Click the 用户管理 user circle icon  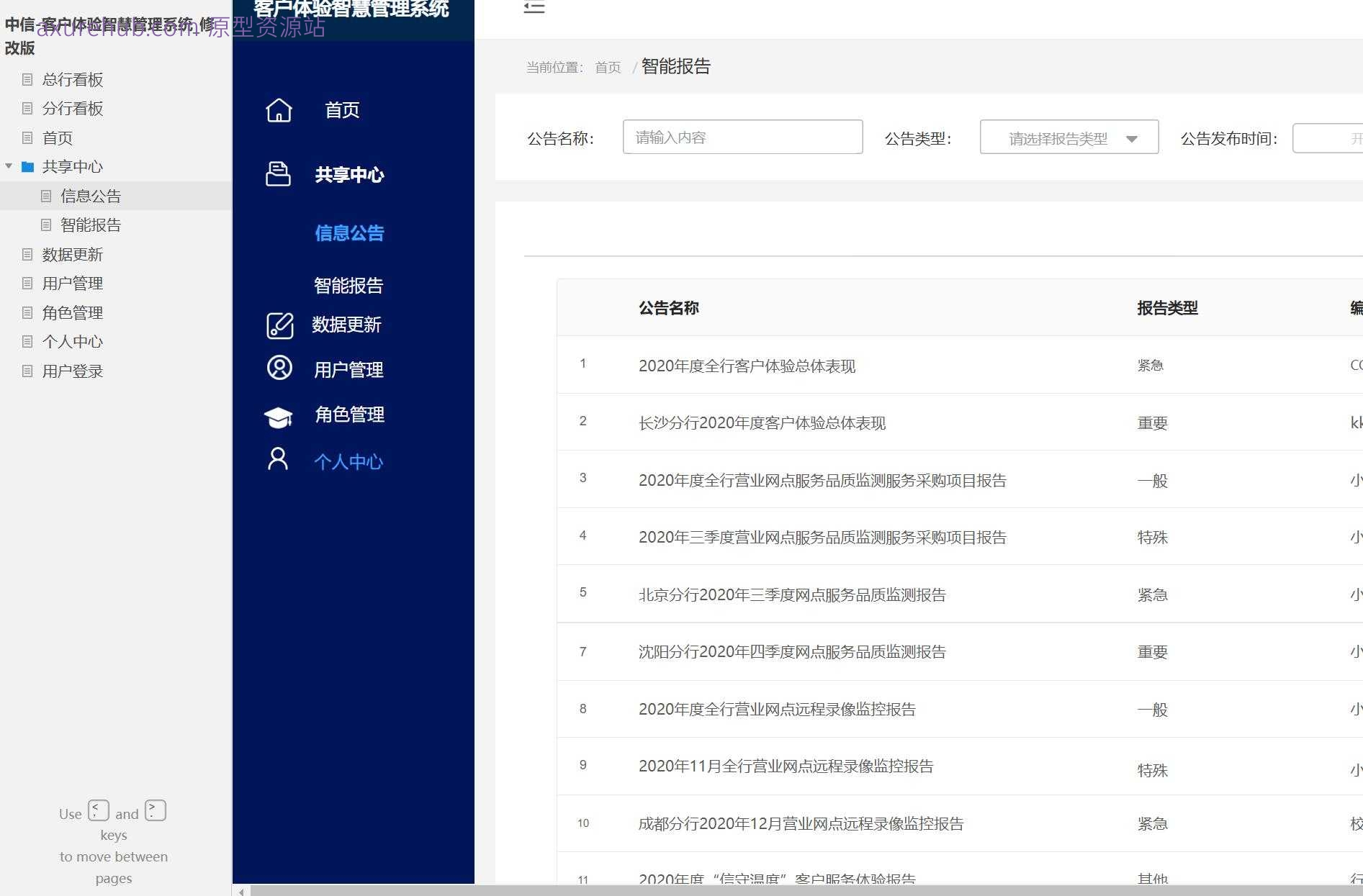279,368
